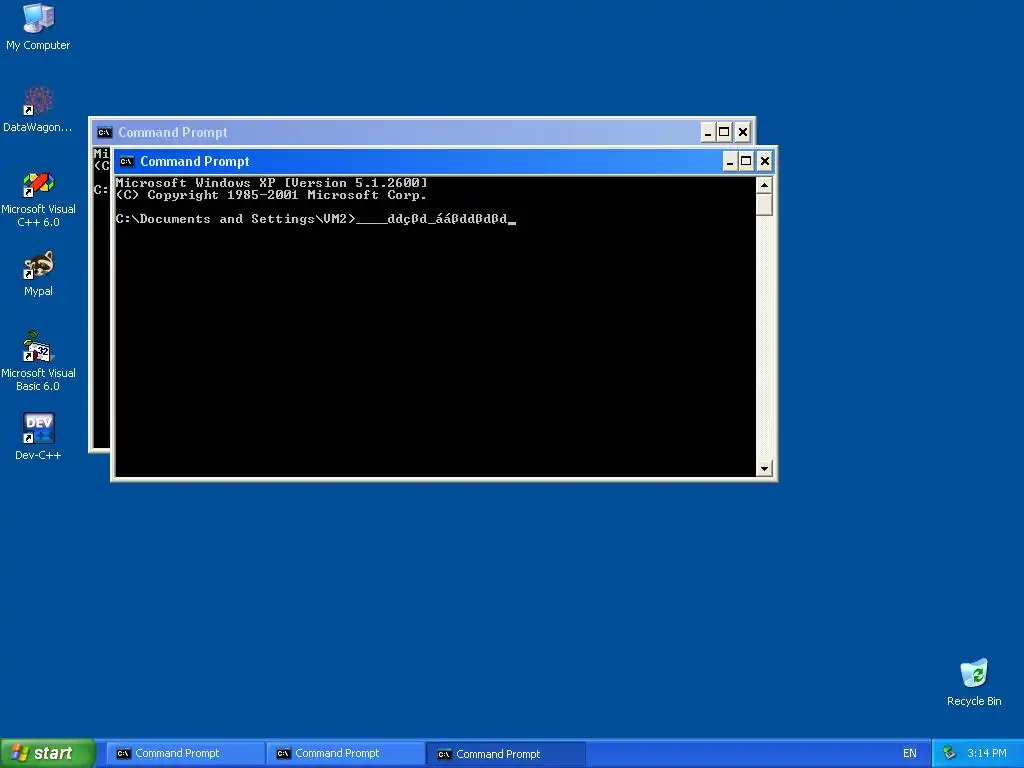The image size is (1024, 768).
Task: Minimize the front Command Prompt window
Action: [x=729, y=161]
